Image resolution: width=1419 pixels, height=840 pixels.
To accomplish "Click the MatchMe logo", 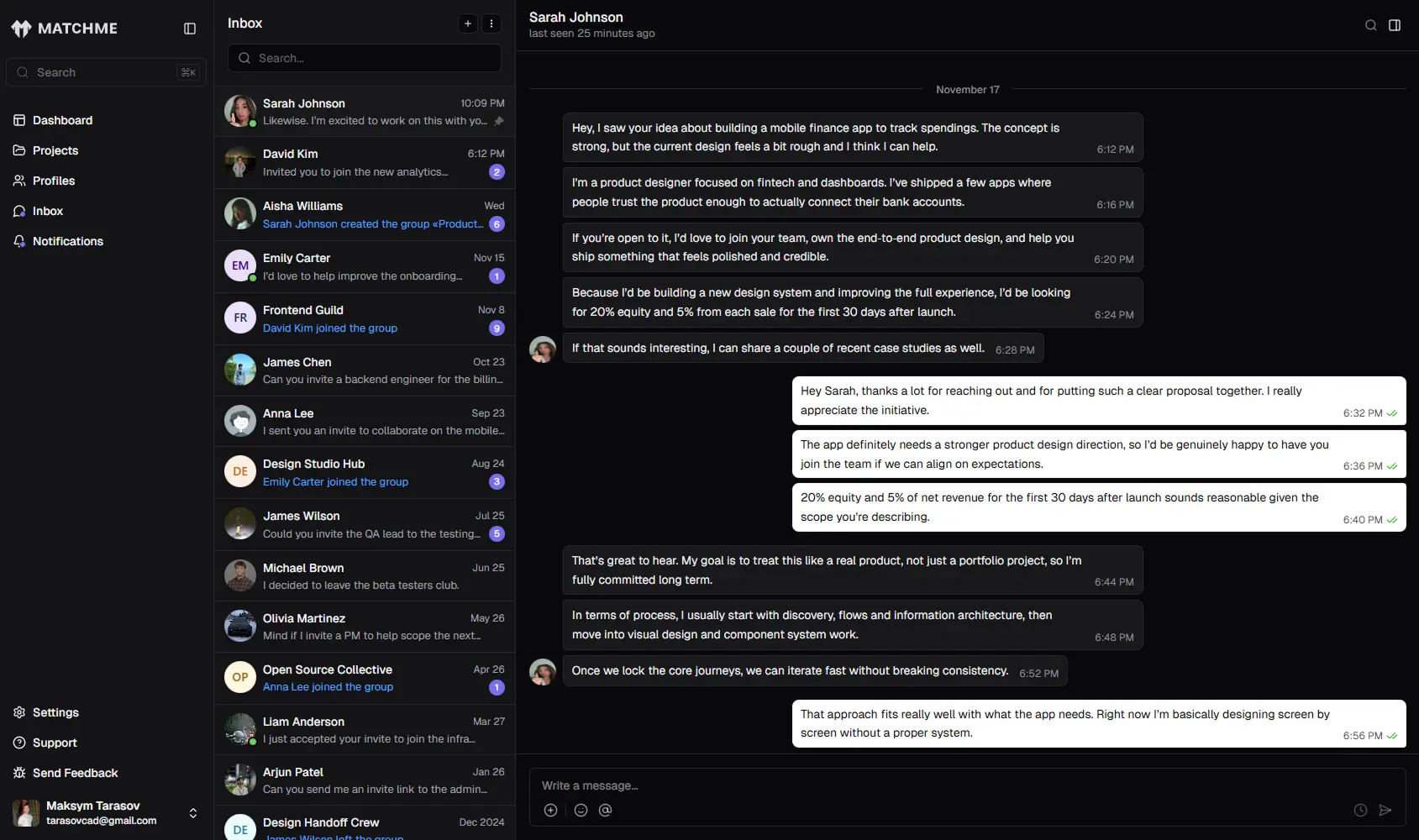I will pos(65,28).
